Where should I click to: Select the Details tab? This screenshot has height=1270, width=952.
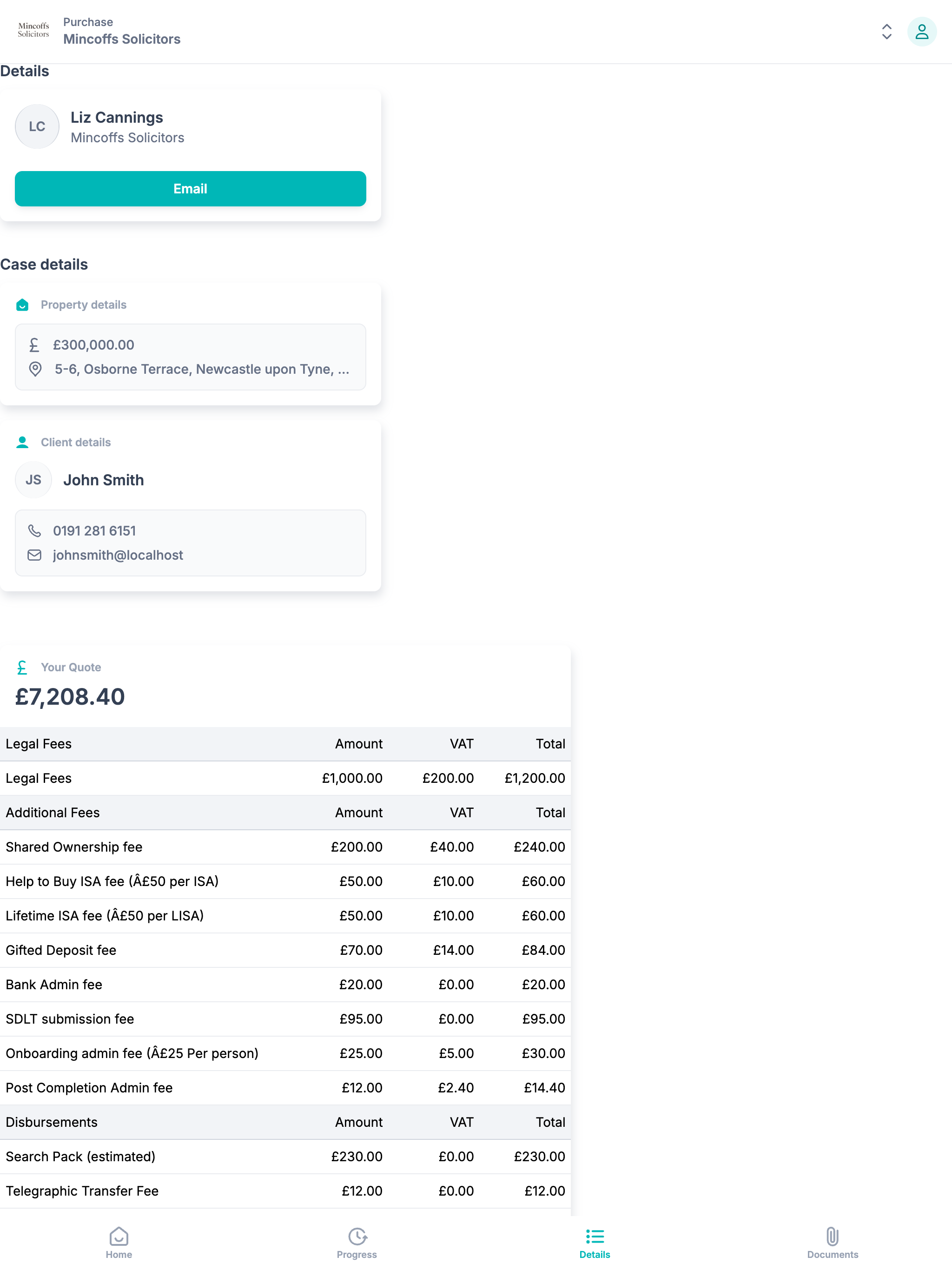(x=594, y=1243)
